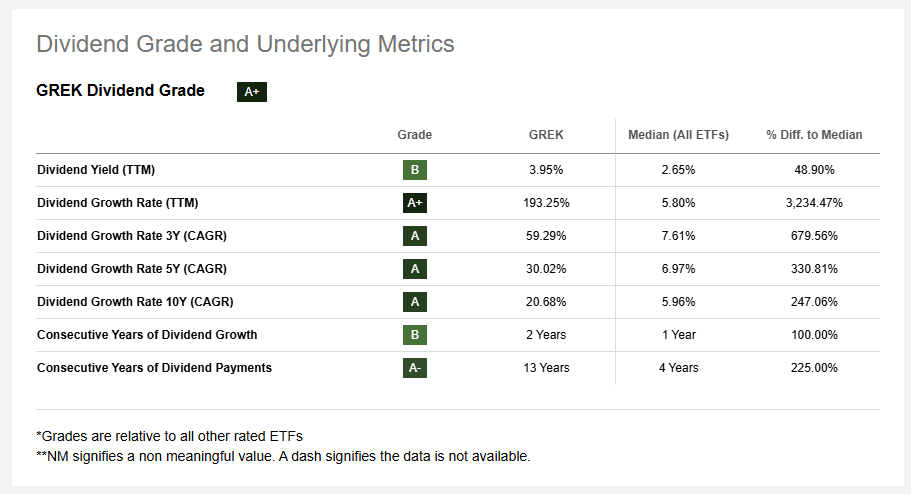
Task: Click the Grade column header
Action: coord(414,135)
